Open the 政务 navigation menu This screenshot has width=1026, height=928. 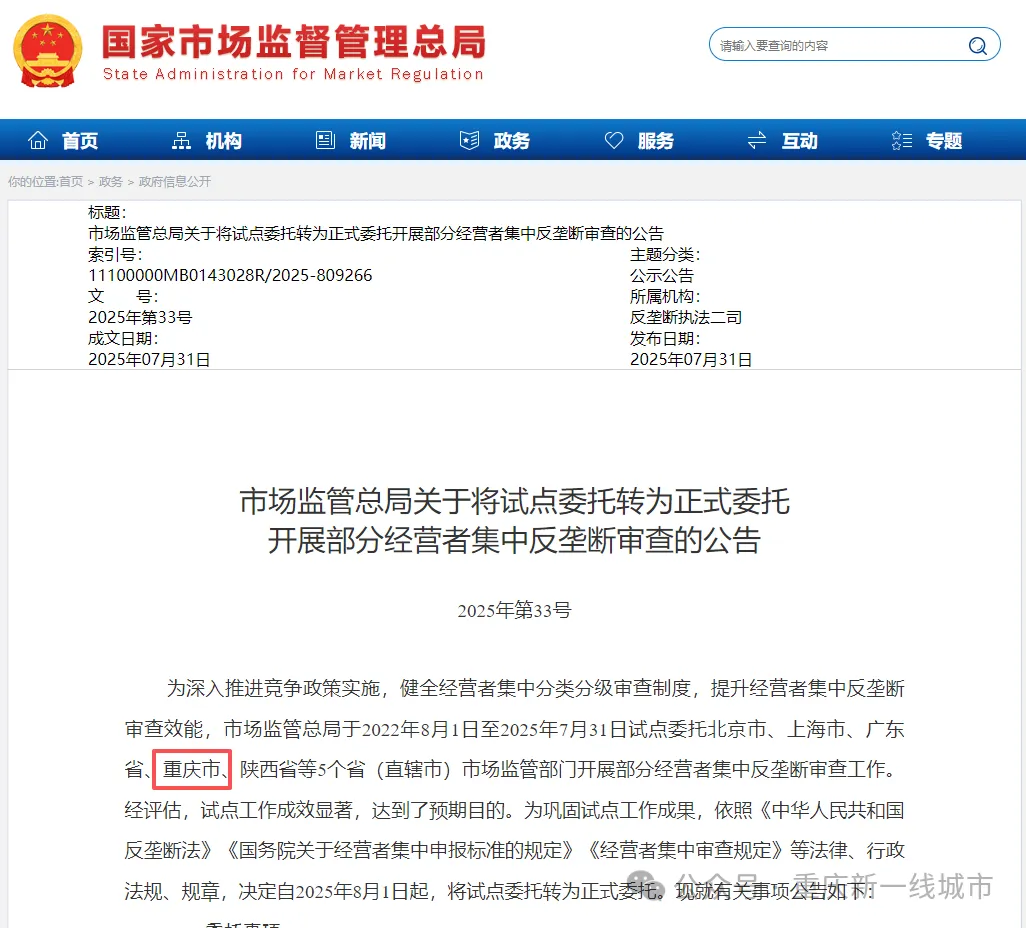click(x=512, y=140)
